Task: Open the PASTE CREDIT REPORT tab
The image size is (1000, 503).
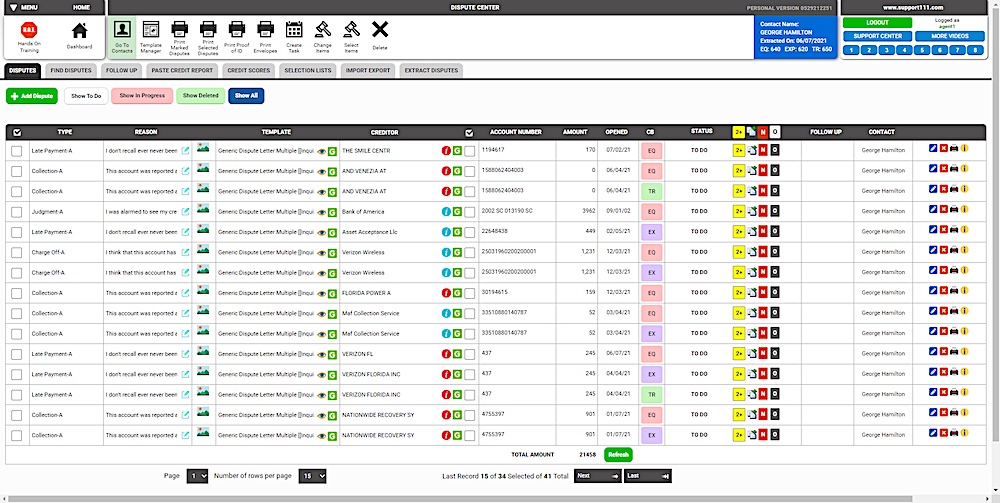Action: coord(183,70)
